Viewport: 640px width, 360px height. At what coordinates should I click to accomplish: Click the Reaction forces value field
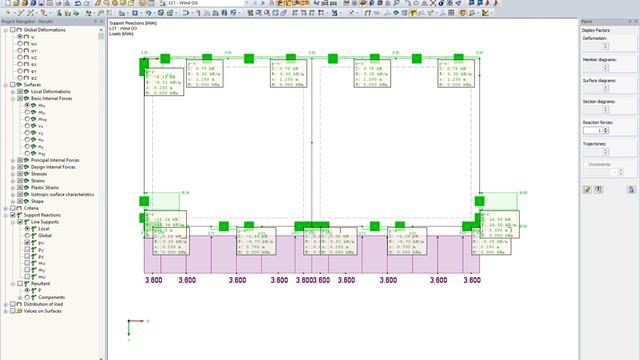coord(593,130)
